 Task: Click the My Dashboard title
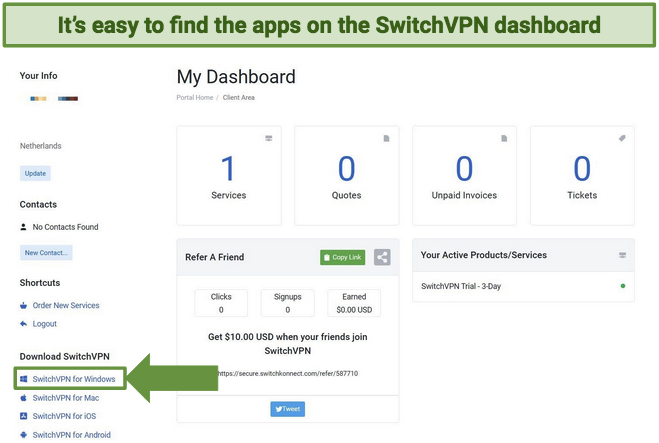pos(236,77)
